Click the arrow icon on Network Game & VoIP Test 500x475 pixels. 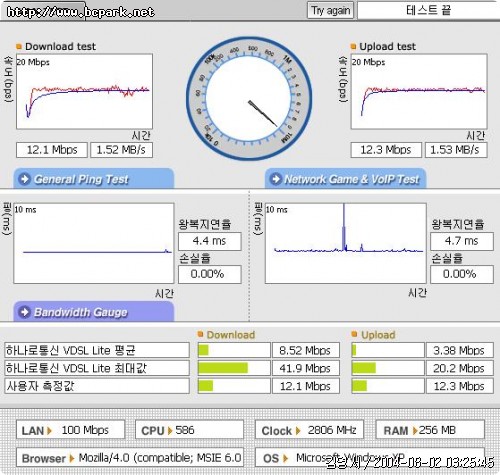[x=276, y=179]
